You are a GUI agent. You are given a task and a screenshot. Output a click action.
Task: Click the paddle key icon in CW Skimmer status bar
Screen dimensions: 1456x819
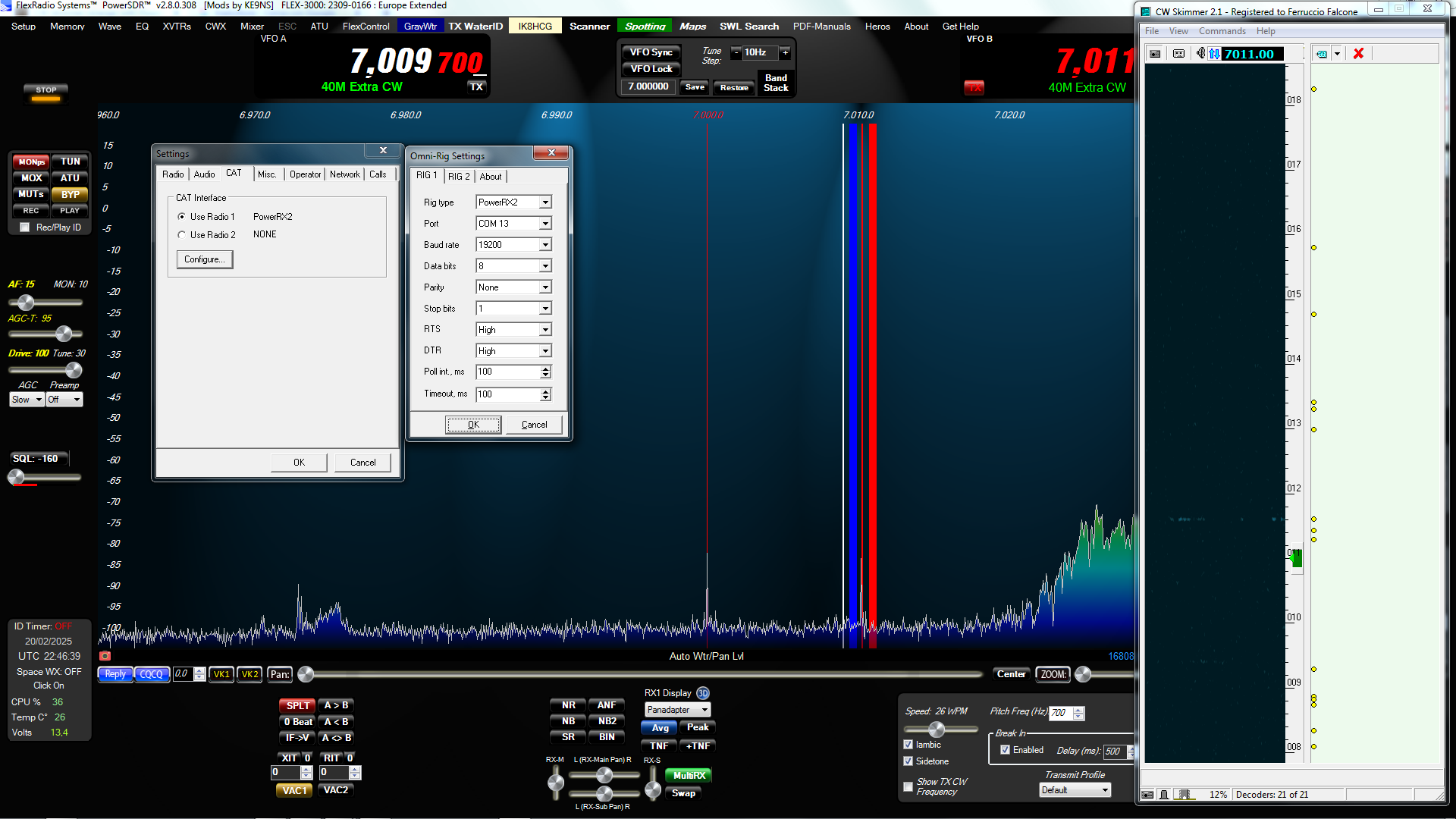[x=1164, y=795]
